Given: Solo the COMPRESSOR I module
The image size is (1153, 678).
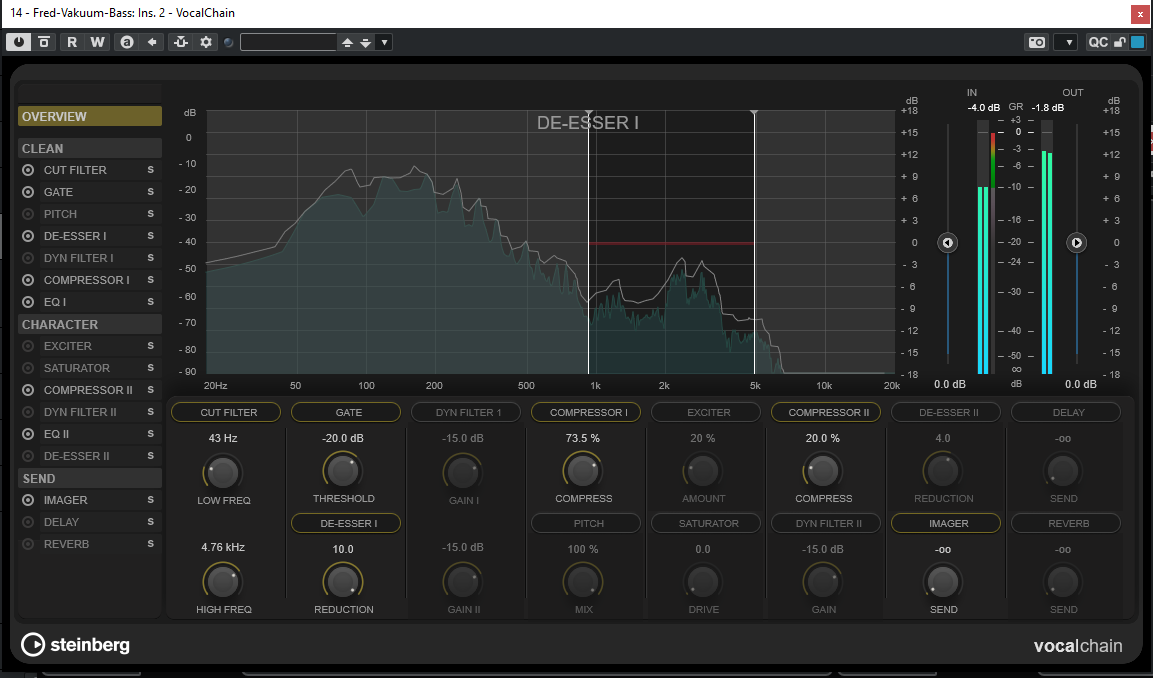Looking at the screenshot, I should coord(150,280).
